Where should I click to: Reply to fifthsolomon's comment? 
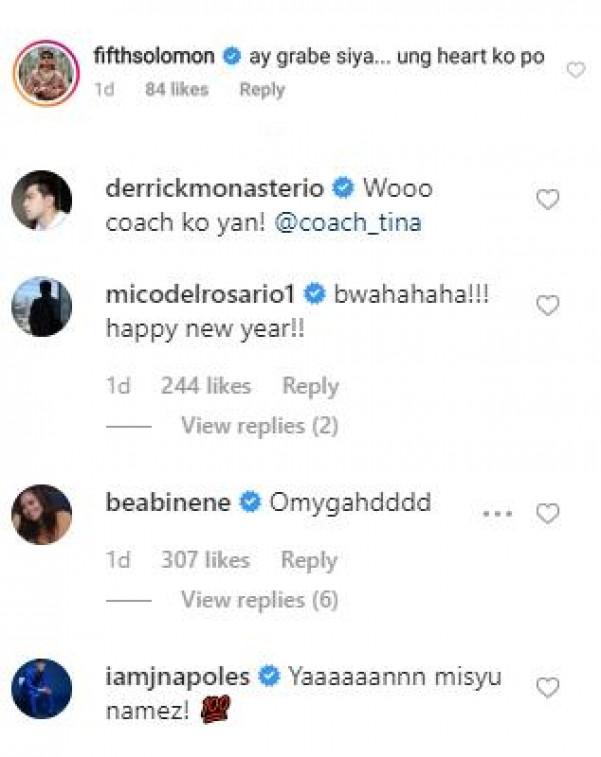click(x=261, y=89)
